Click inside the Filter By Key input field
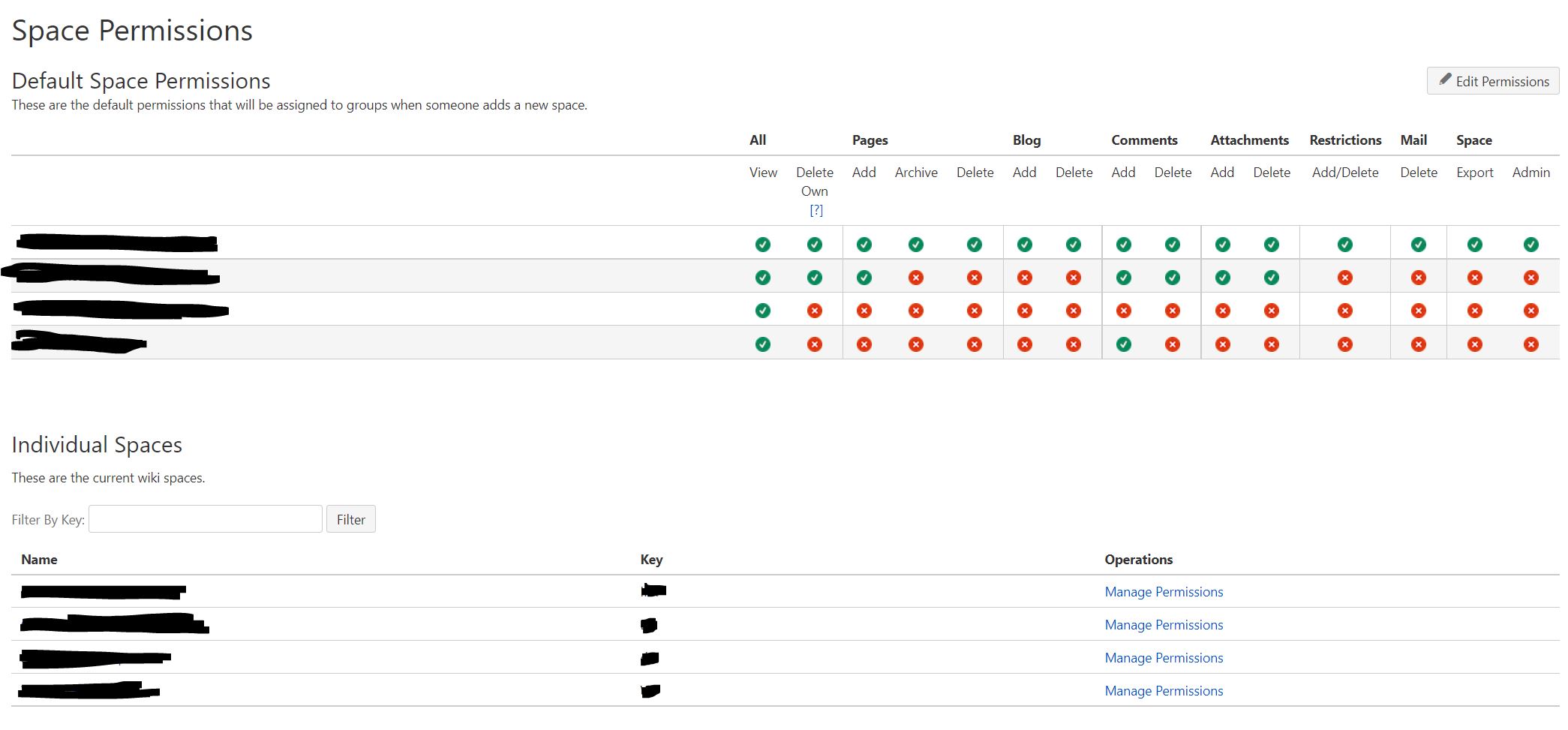The image size is (1568, 730). click(205, 518)
